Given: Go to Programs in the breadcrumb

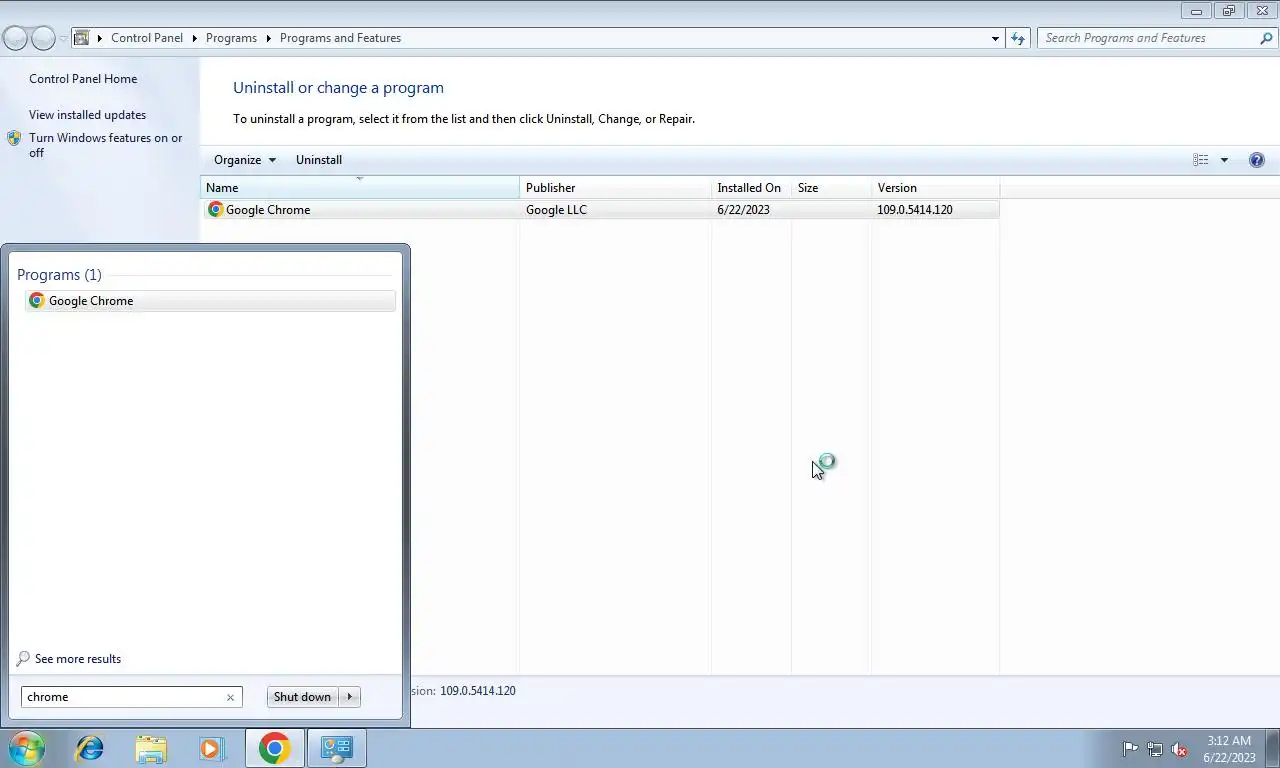Looking at the screenshot, I should (x=231, y=38).
